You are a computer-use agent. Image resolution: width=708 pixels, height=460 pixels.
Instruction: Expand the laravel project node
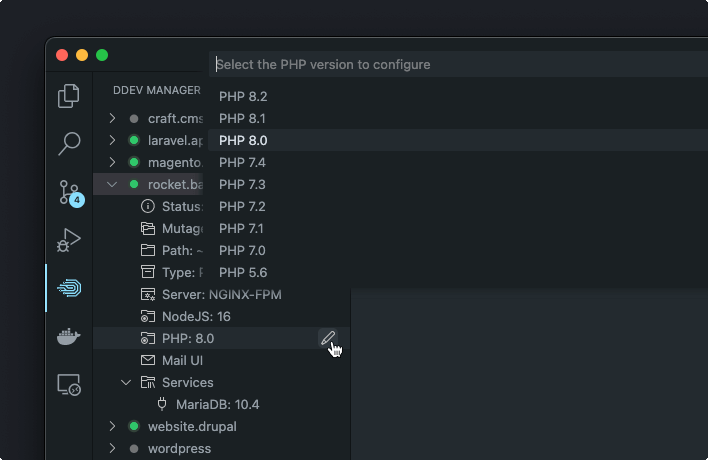coord(112,141)
